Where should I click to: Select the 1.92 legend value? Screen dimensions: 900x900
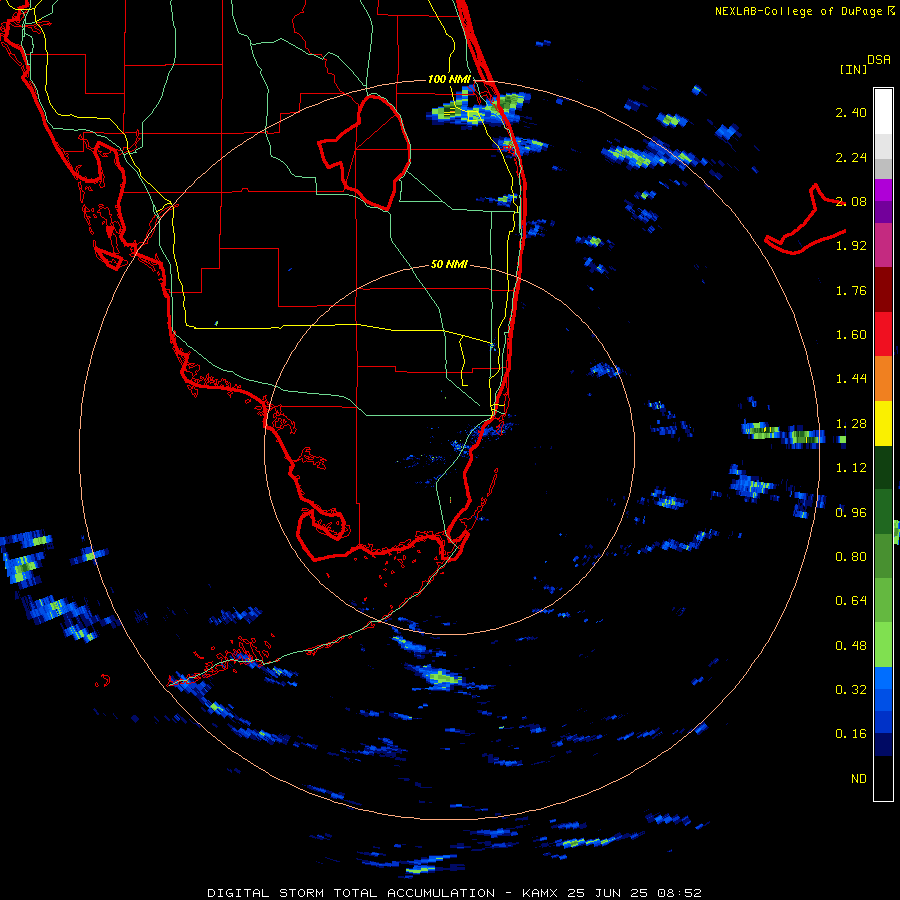pos(851,246)
